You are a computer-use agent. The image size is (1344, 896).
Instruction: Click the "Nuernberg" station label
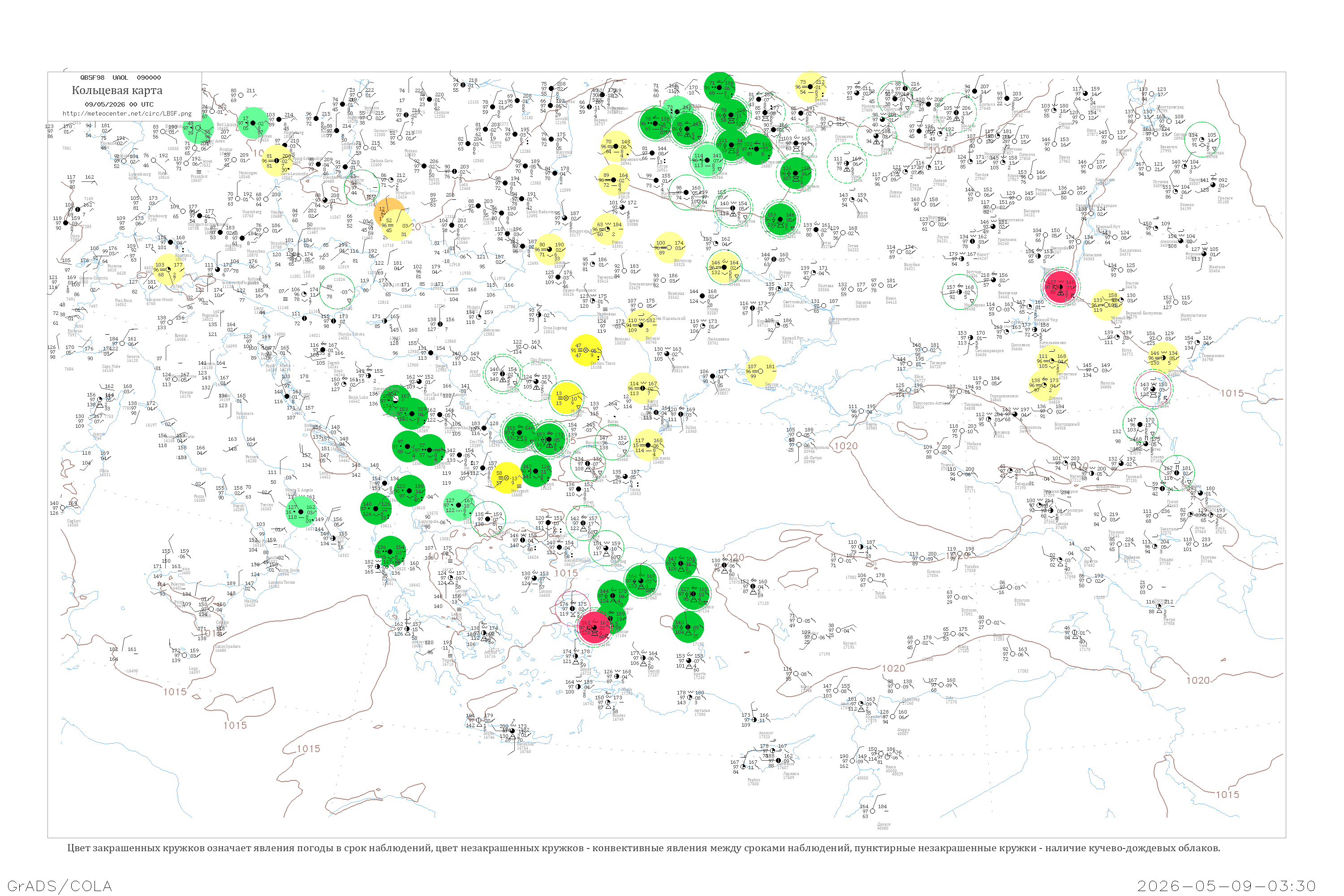coord(251,212)
